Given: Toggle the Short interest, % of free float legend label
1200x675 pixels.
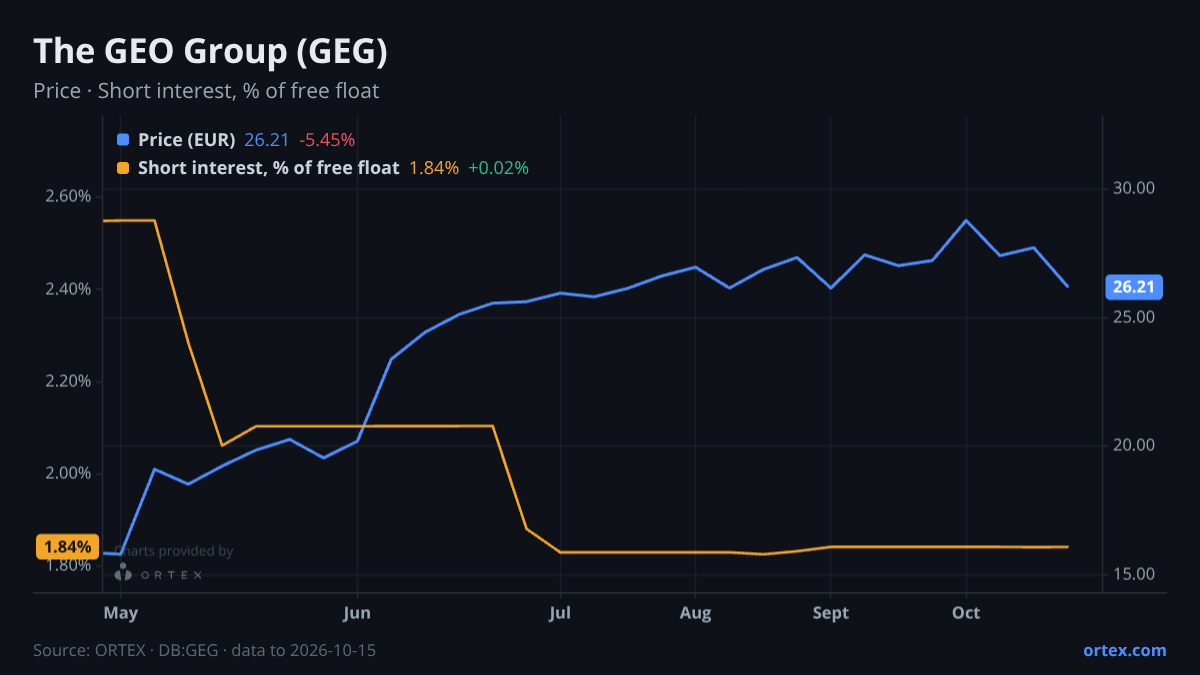Looking at the screenshot, I should 268,168.
